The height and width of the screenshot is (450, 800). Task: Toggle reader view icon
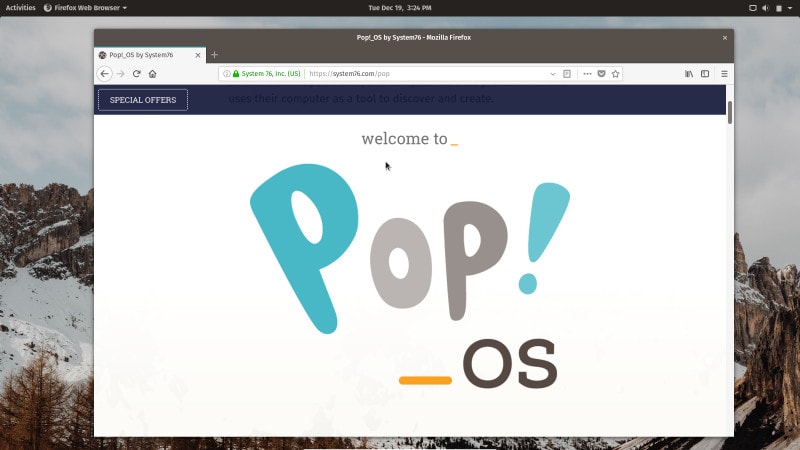pos(567,74)
